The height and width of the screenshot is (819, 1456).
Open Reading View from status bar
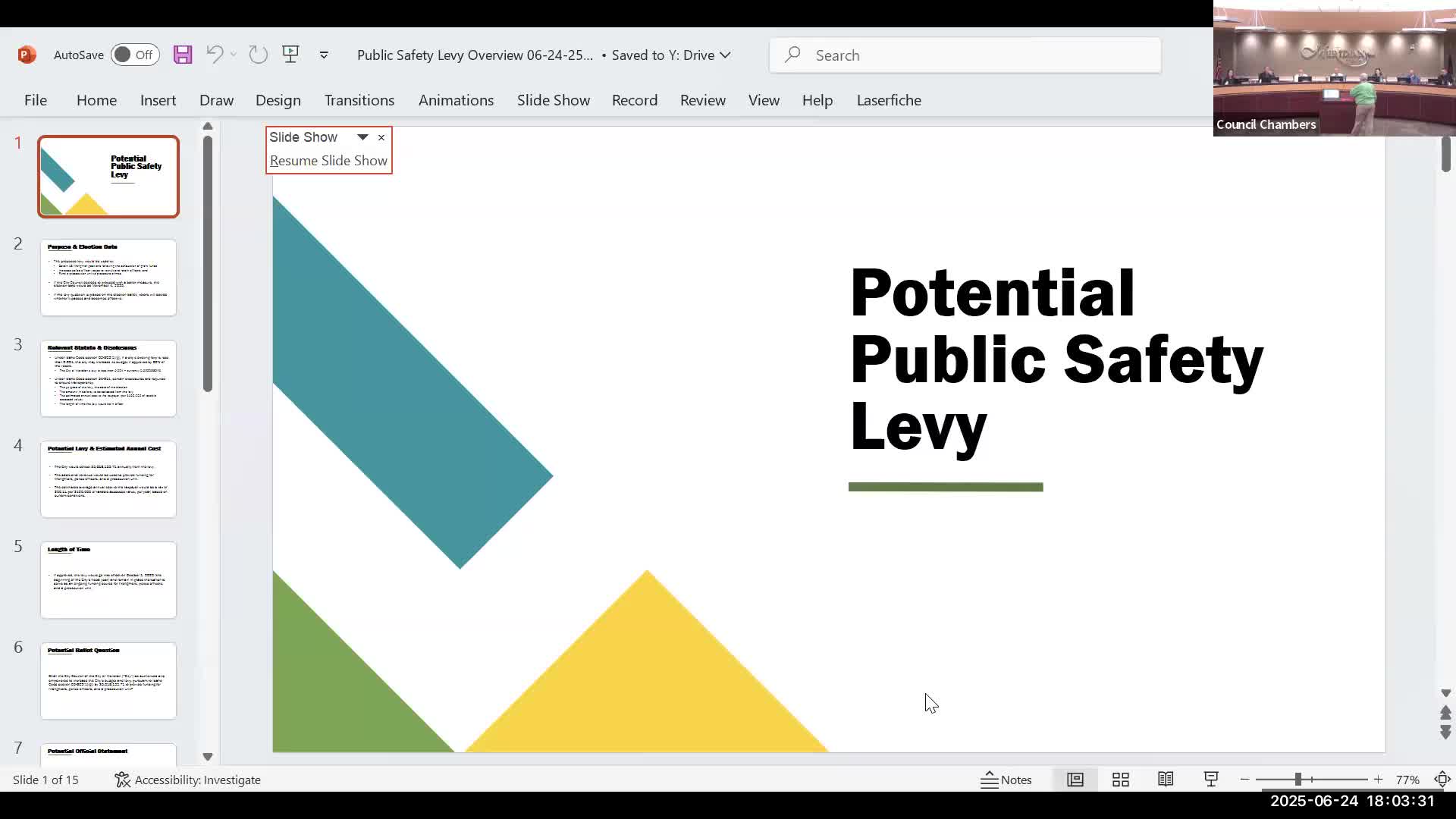(x=1166, y=780)
